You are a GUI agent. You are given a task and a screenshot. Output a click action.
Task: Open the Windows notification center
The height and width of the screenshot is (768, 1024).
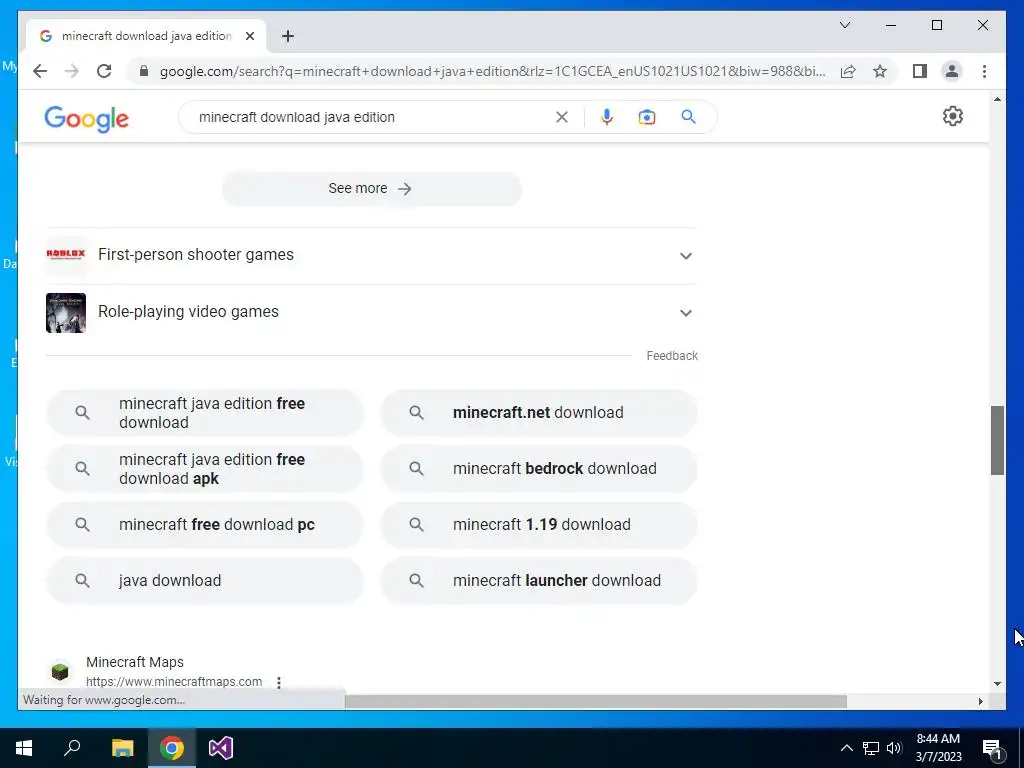coord(993,749)
